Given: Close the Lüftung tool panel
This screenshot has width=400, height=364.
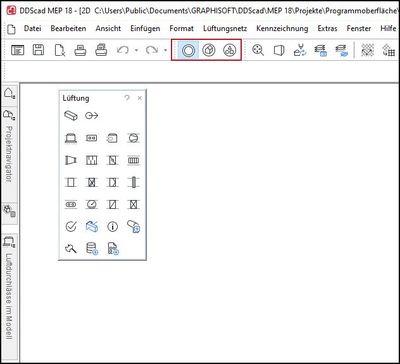Looking at the screenshot, I should [140, 98].
